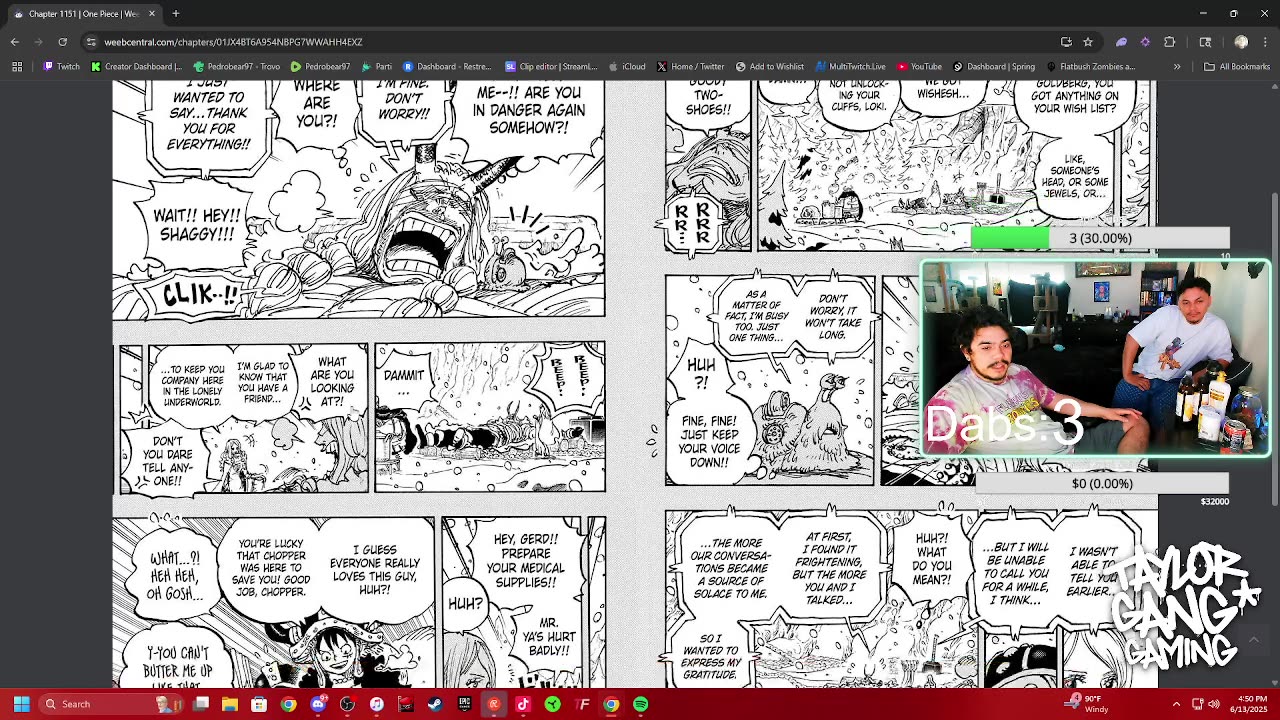1280x720 pixels.
Task: Click the taskbar Search box
Action: coord(112,704)
